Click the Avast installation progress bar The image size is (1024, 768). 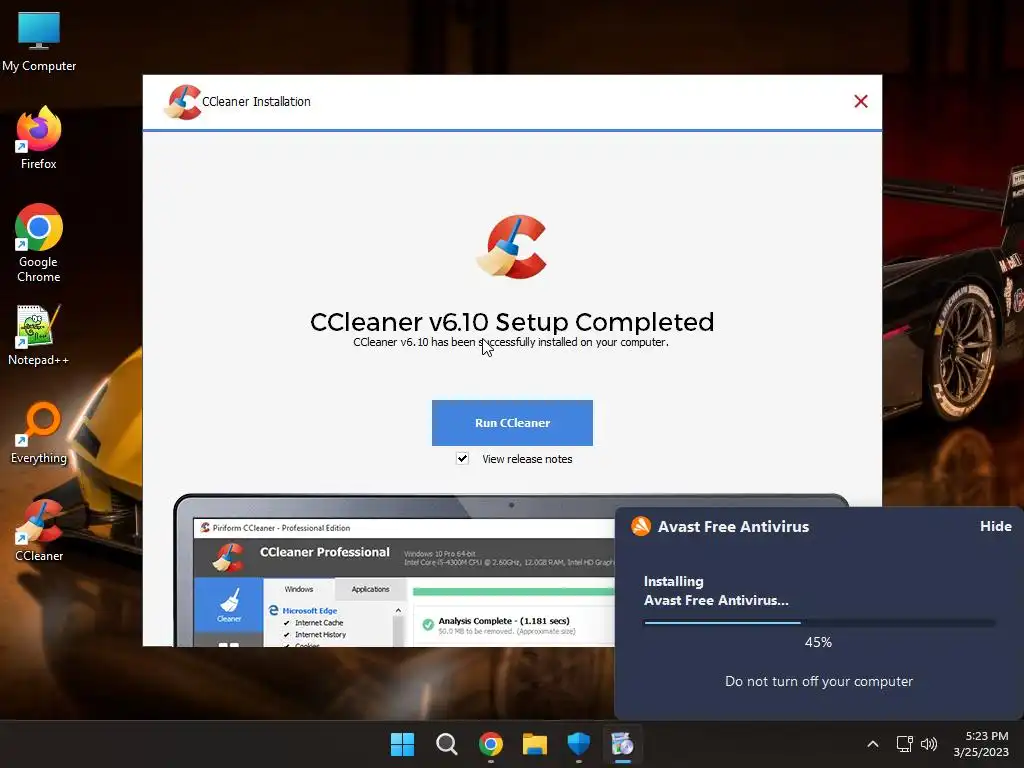point(819,622)
